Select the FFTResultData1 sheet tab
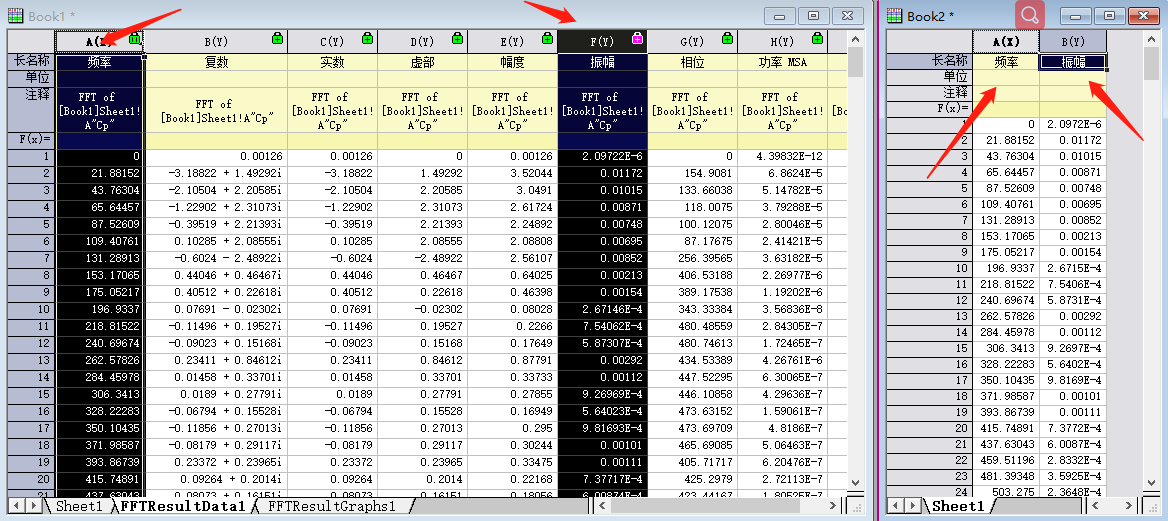The height and width of the screenshot is (521, 1168). click(182, 506)
